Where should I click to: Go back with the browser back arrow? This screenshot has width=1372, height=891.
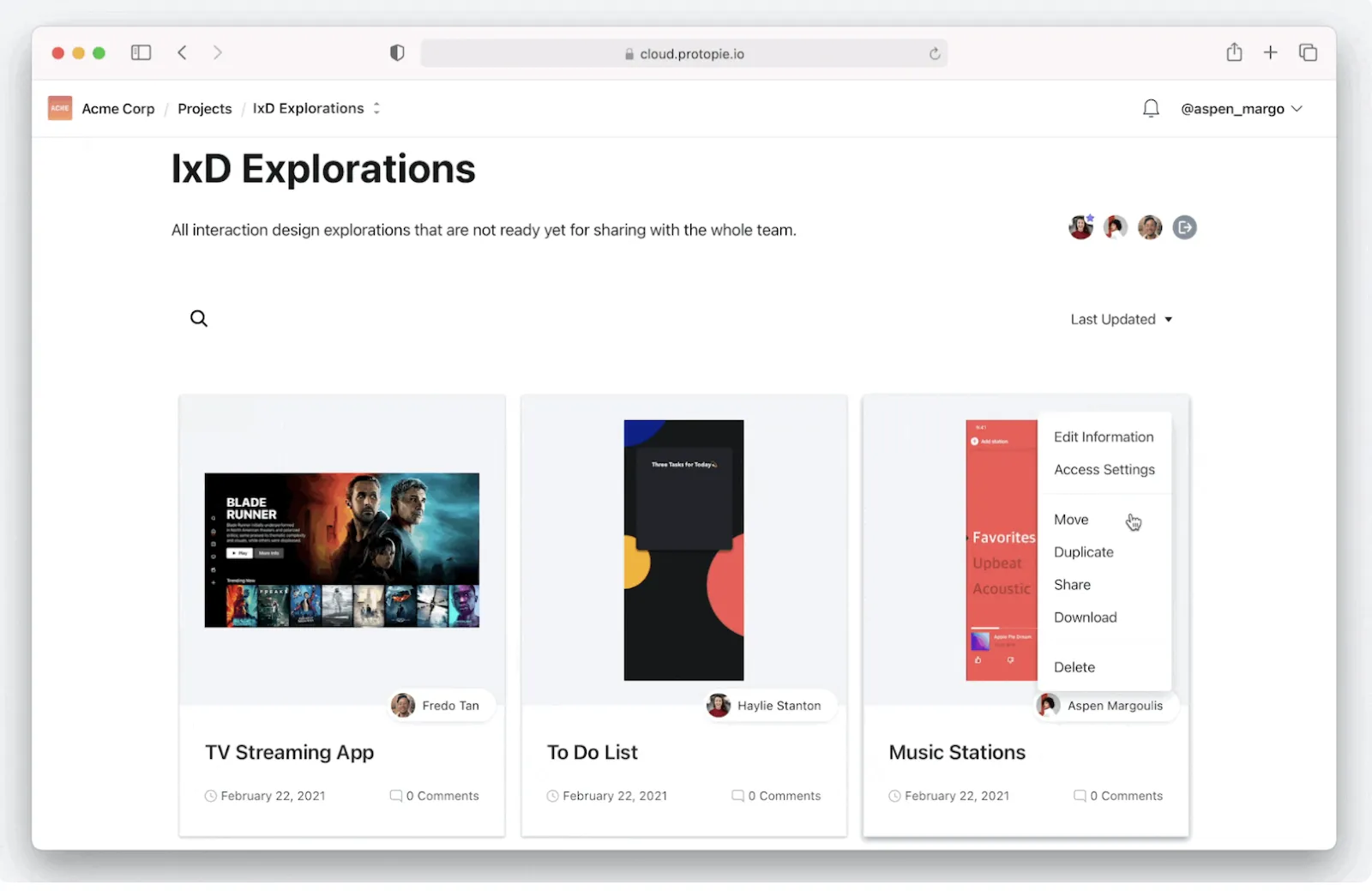click(x=182, y=53)
